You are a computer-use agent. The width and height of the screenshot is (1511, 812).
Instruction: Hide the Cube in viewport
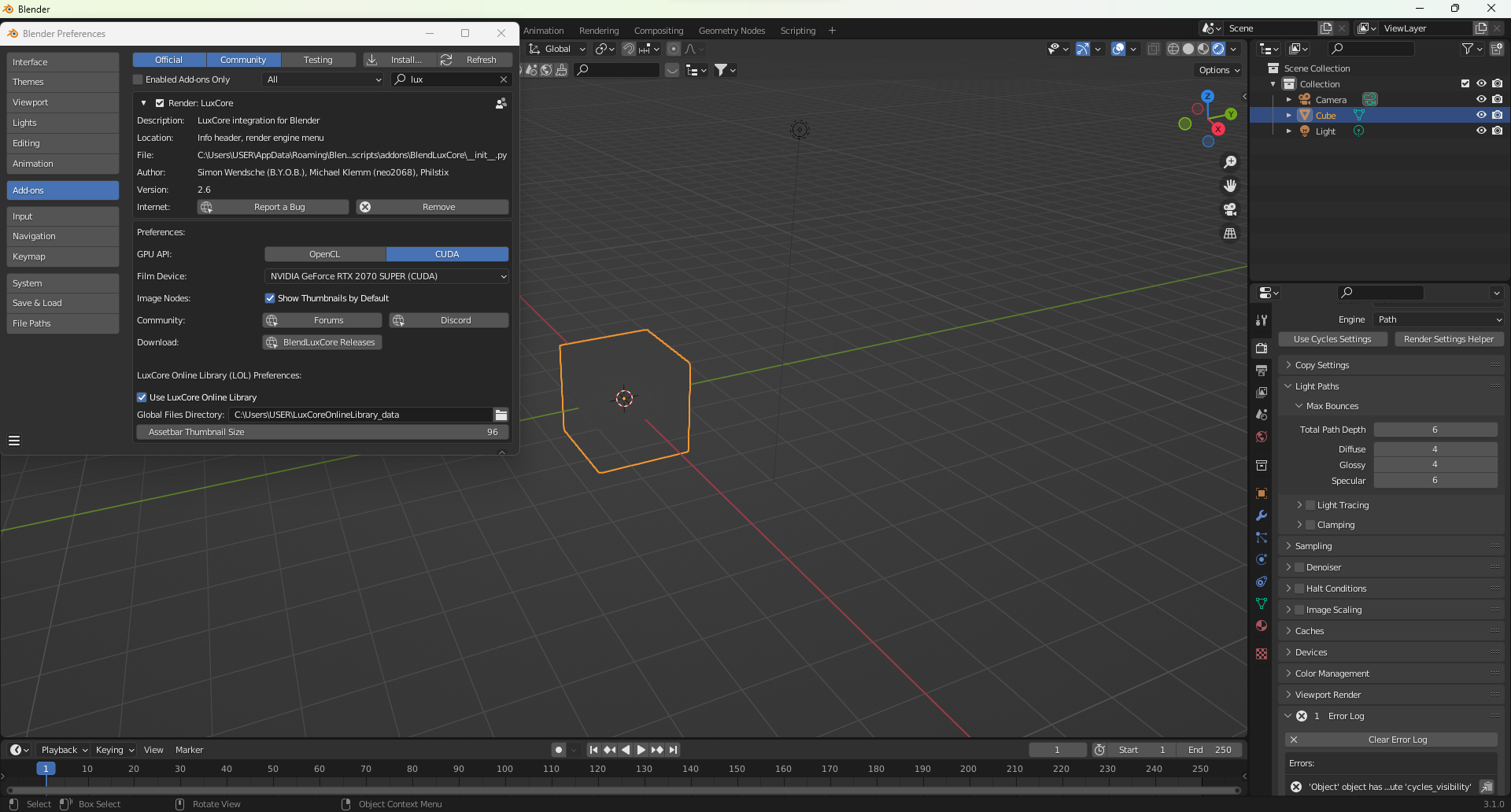(x=1480, y=116)
